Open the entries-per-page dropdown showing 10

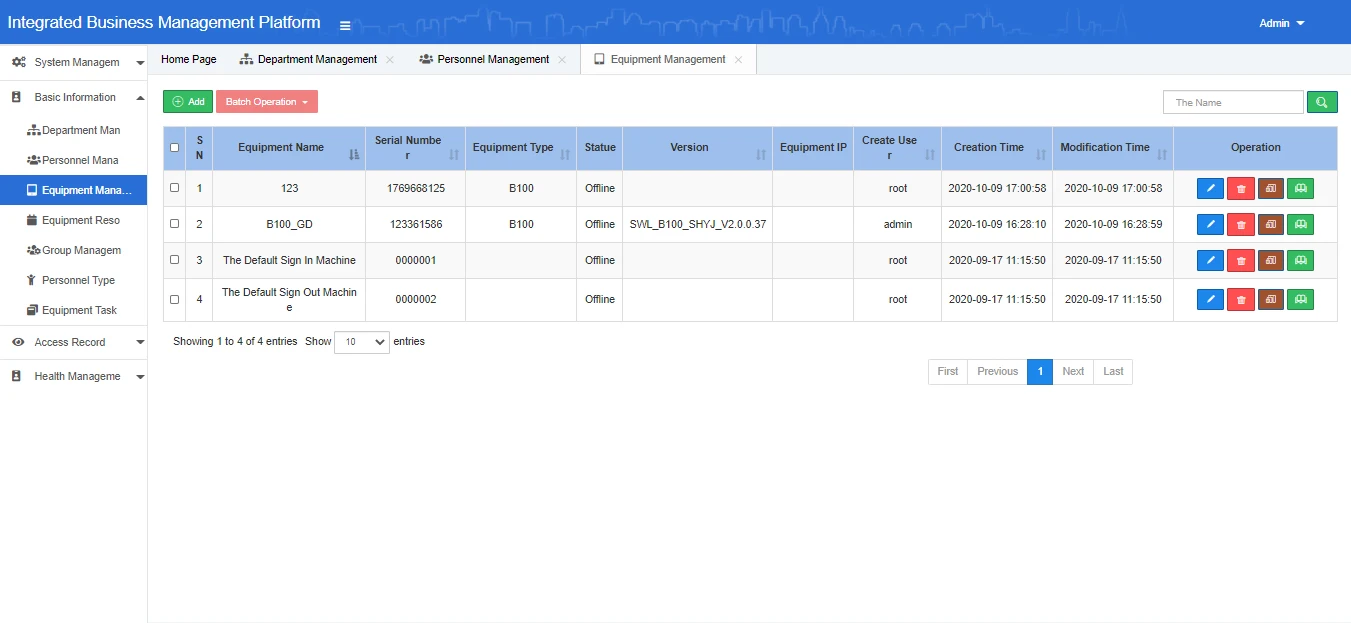tap(361, 342)
